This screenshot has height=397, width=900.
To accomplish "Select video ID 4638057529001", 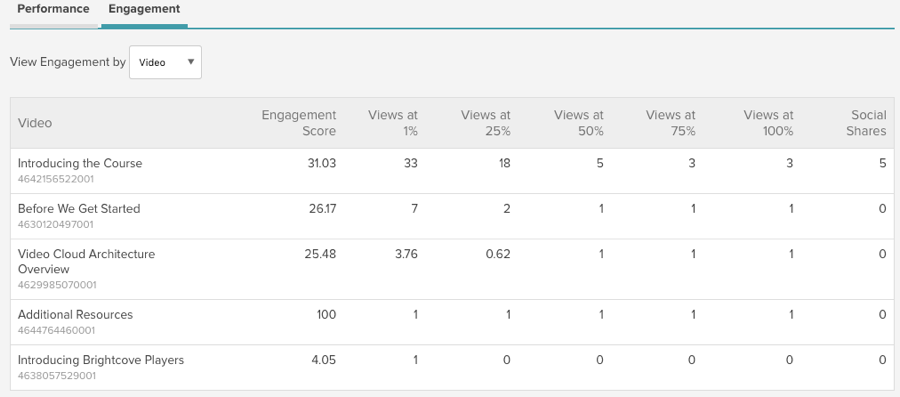I will (x=56, y=376).
